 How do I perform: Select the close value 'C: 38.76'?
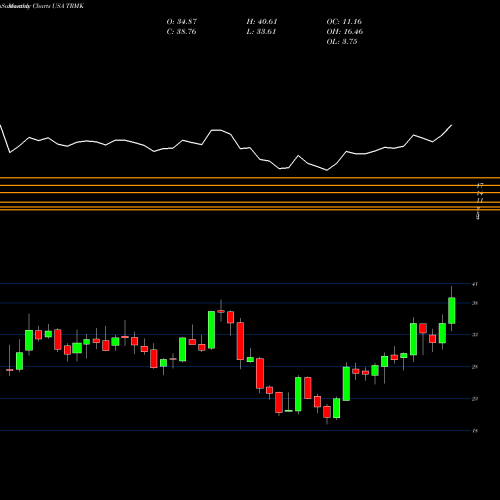tap(181, 32)
